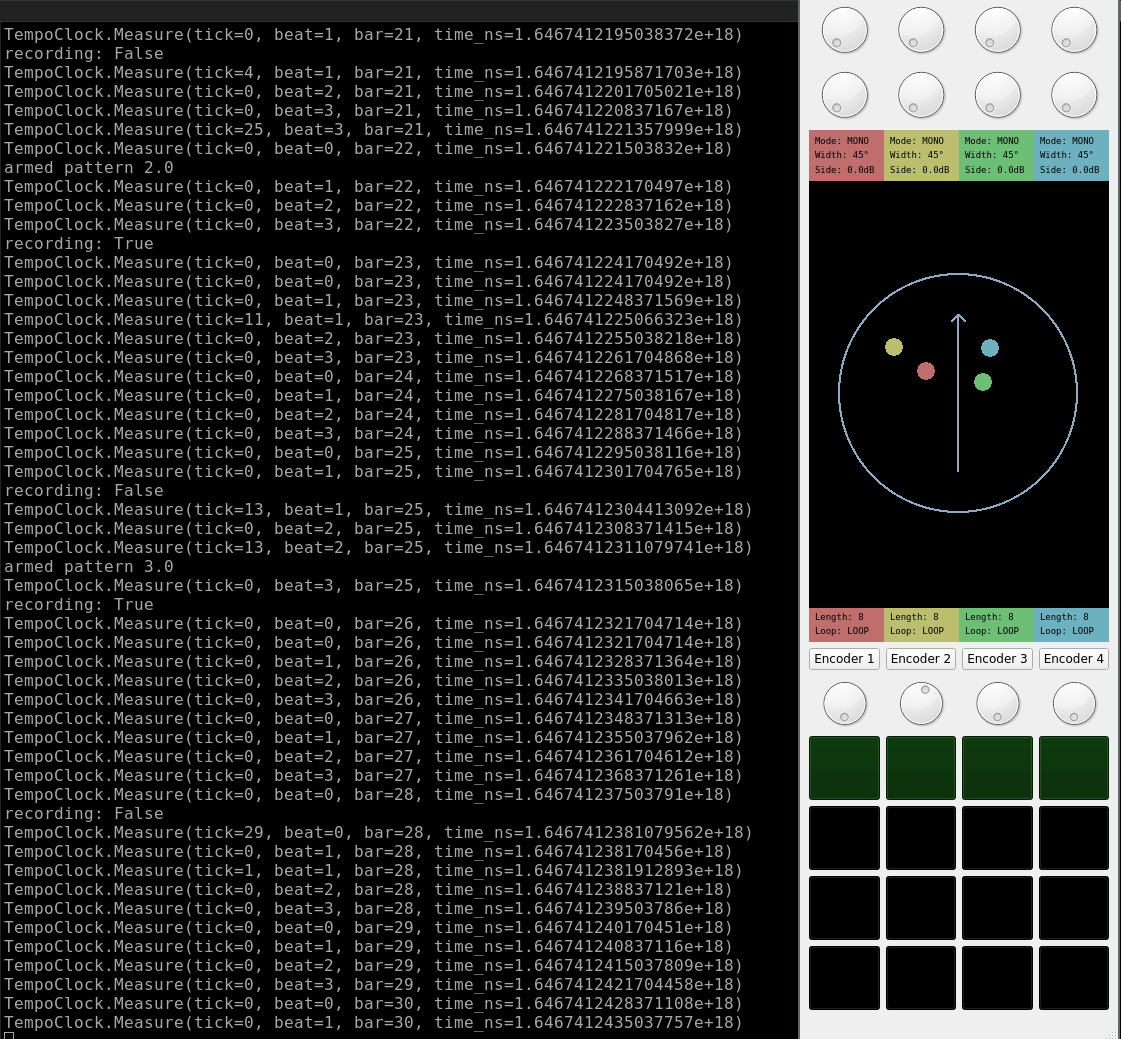
Task: Click the green Length 8 Loop panel
Action: (997, 624)
